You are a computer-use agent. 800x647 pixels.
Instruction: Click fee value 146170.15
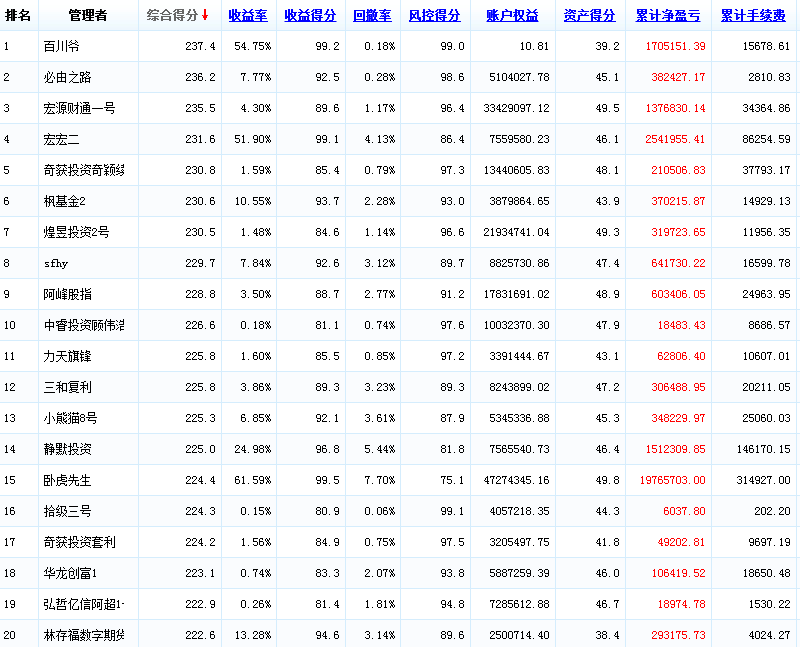[763, 450]
